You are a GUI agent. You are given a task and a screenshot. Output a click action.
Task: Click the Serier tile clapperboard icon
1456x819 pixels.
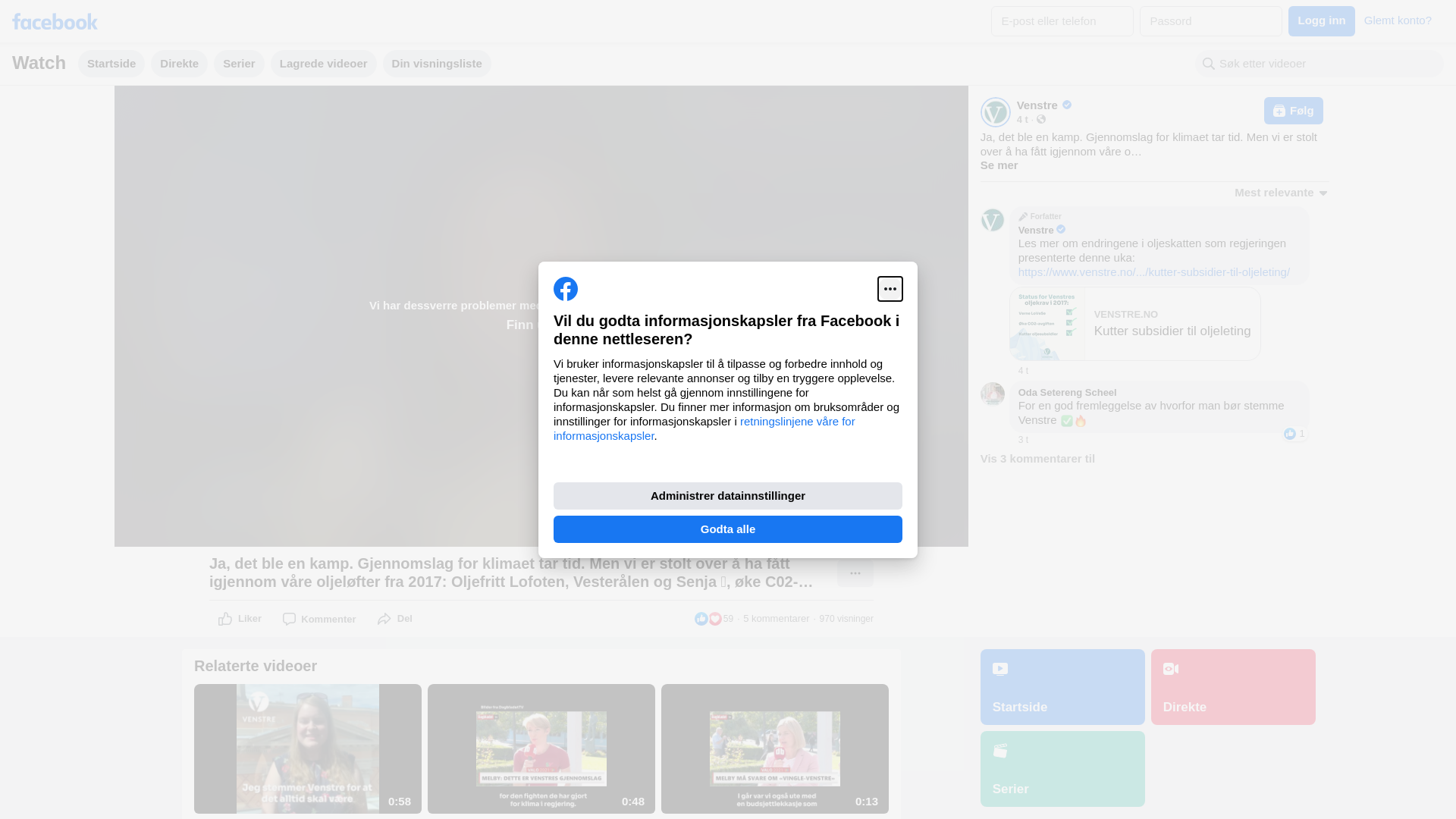tap(999, 751)
